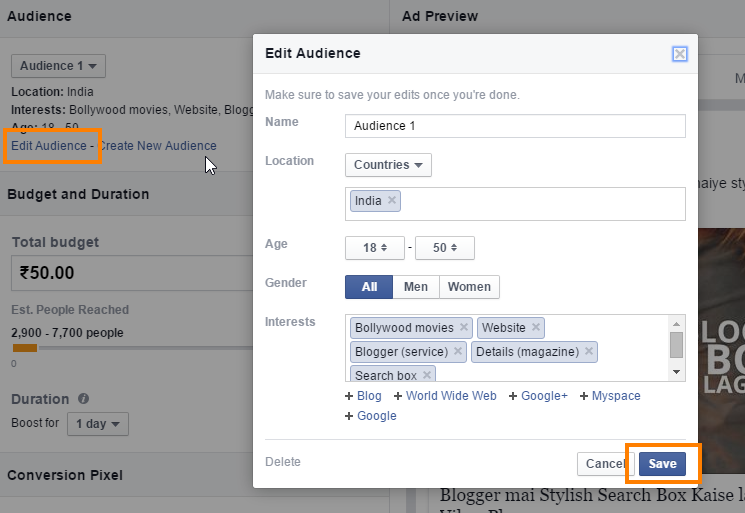This screenshot has width=745, height=513.
Task: Open the Countries location dropdown
Action: [x=388, y=165]
